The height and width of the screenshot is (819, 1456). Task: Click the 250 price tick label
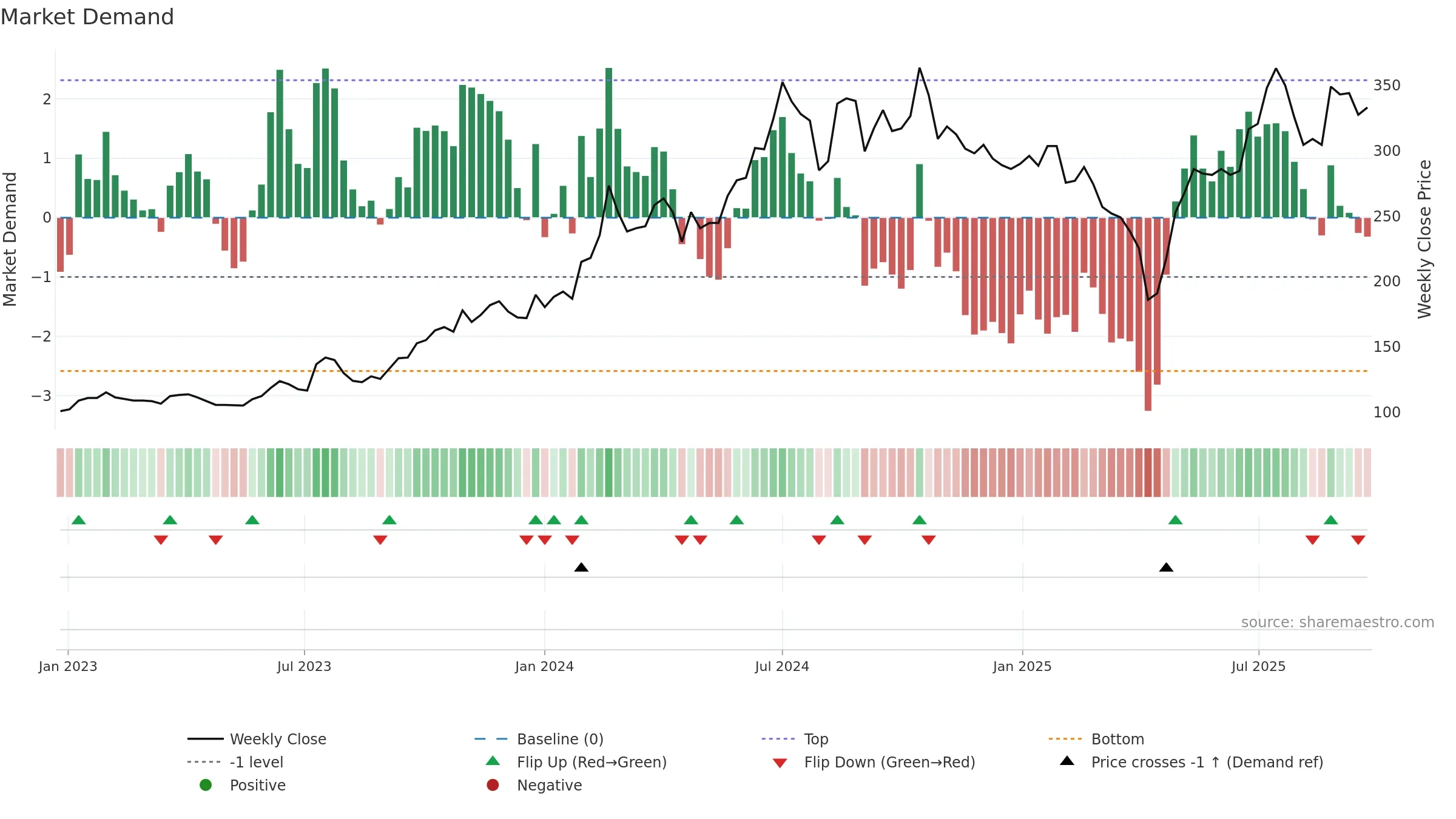pyautogui.click(x=1387, y=217)
